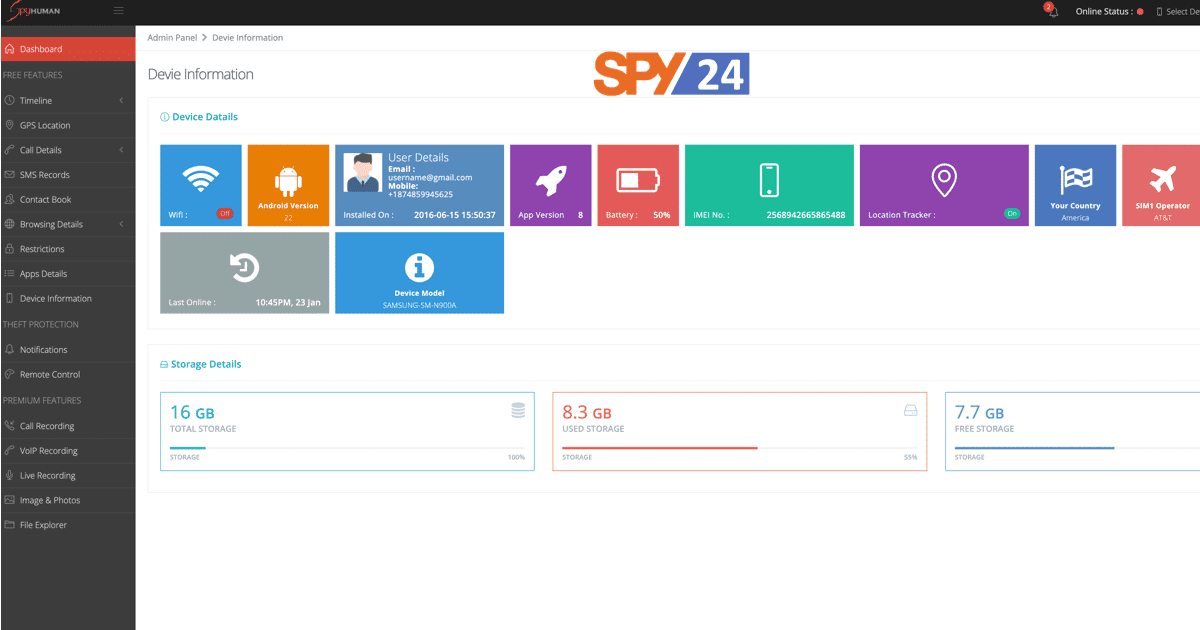Click the File Explorer folder icon
This screenshot has width=1200, height=630.
[x=9, y=525]
